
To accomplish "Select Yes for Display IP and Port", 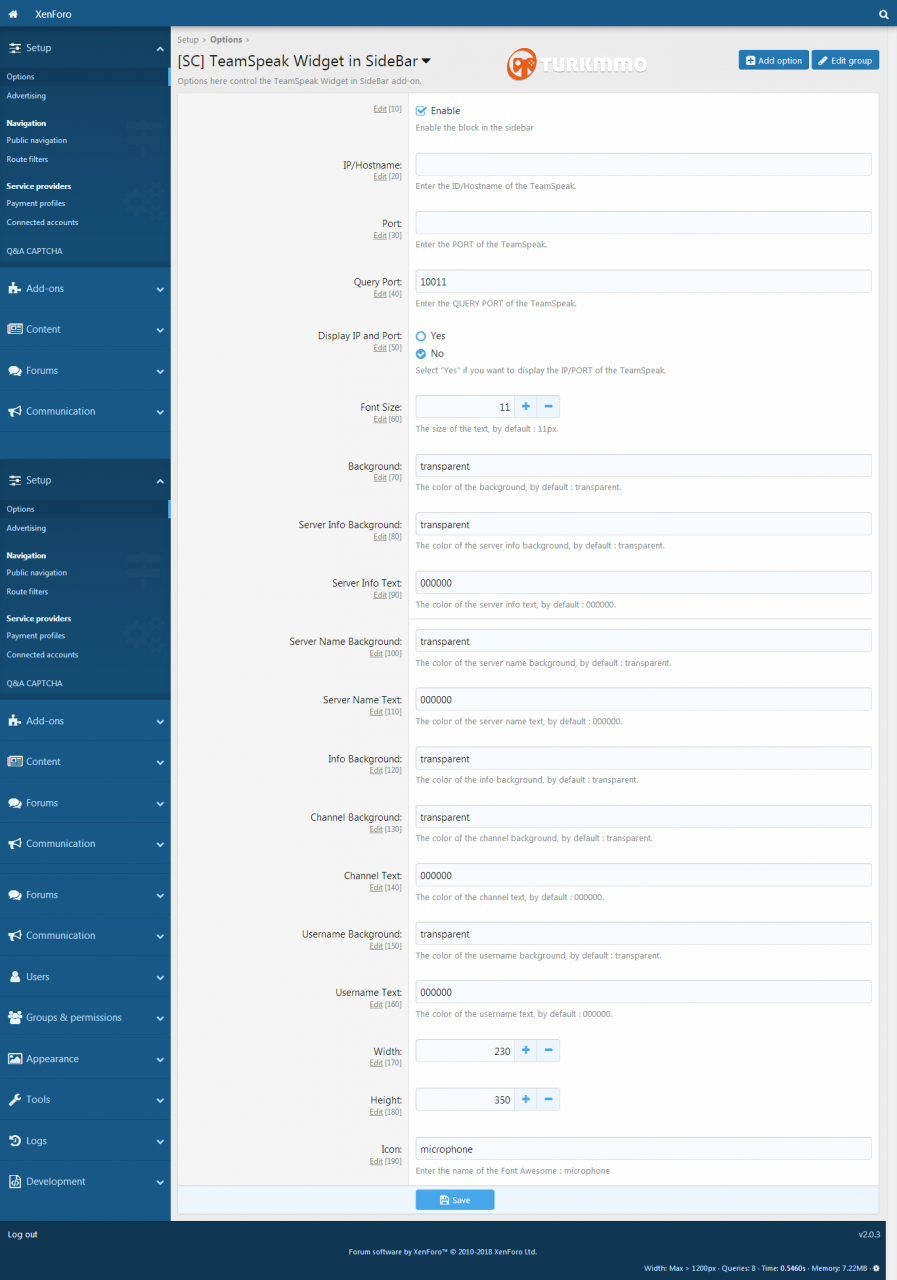I will (421, 336).
